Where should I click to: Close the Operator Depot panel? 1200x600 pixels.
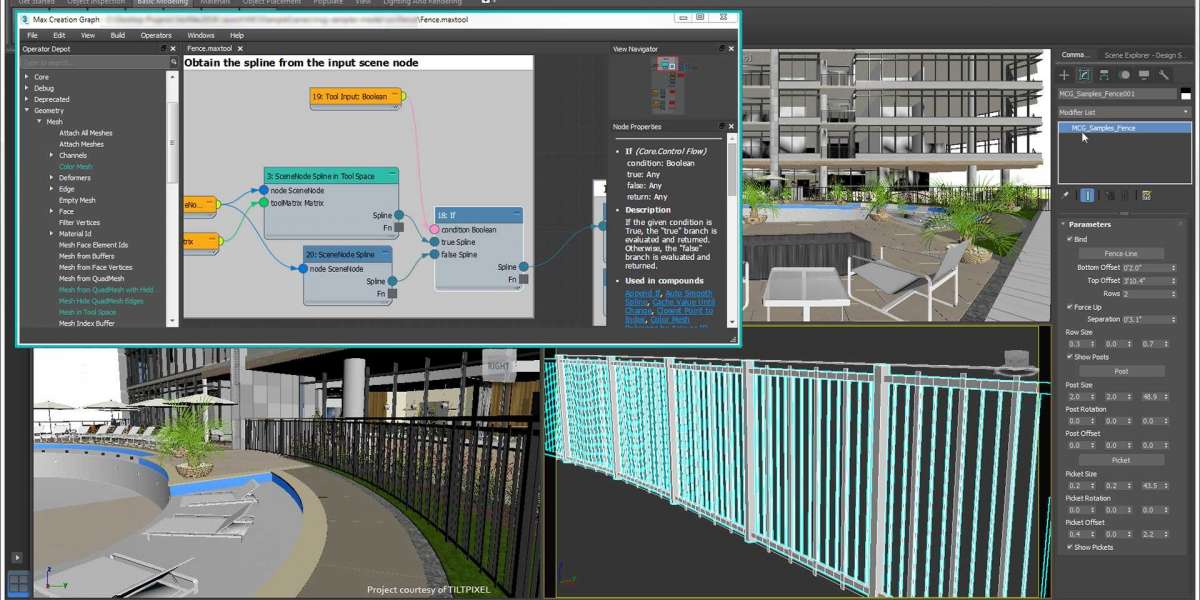tap(174, 48)
